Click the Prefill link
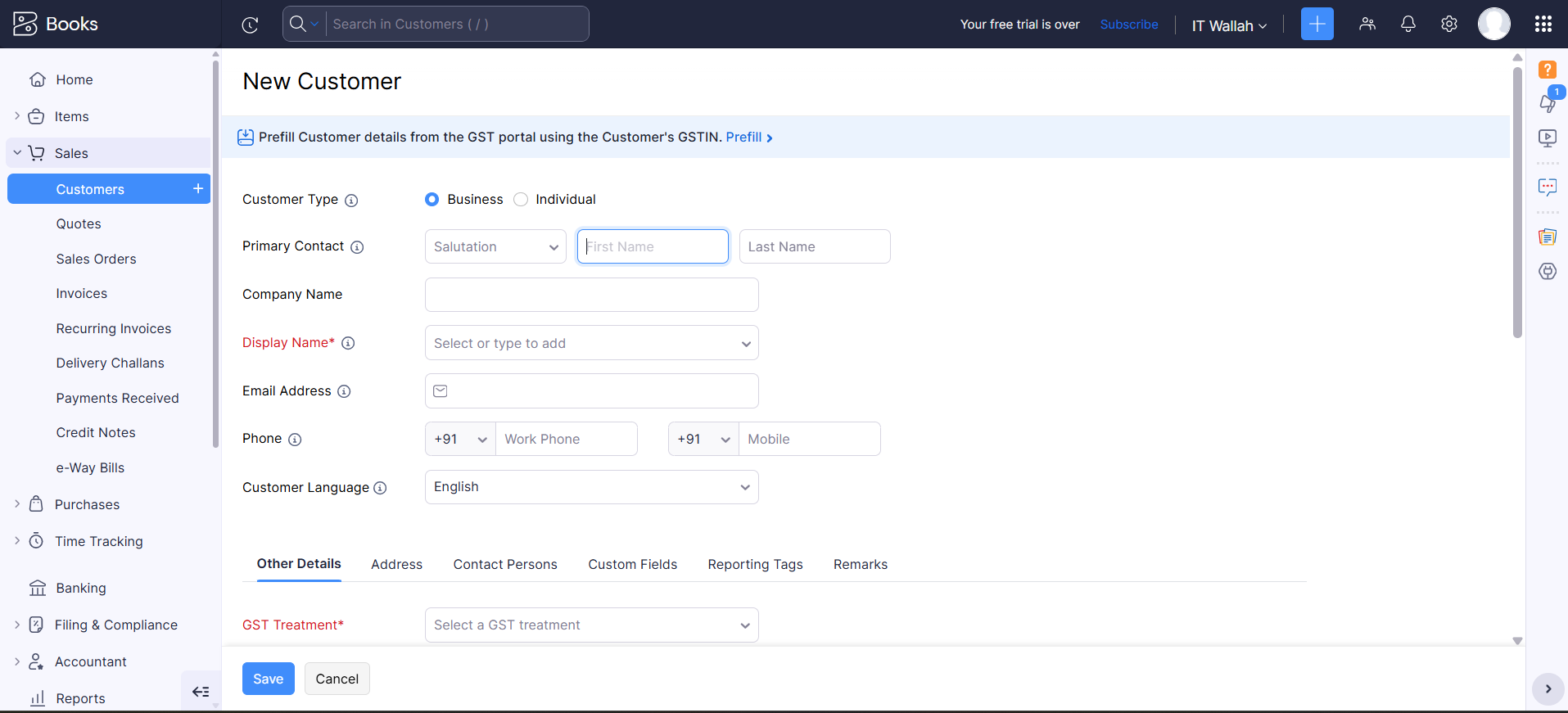The height and width of the screenshot is (713, 1568). [x=749, y=137]
